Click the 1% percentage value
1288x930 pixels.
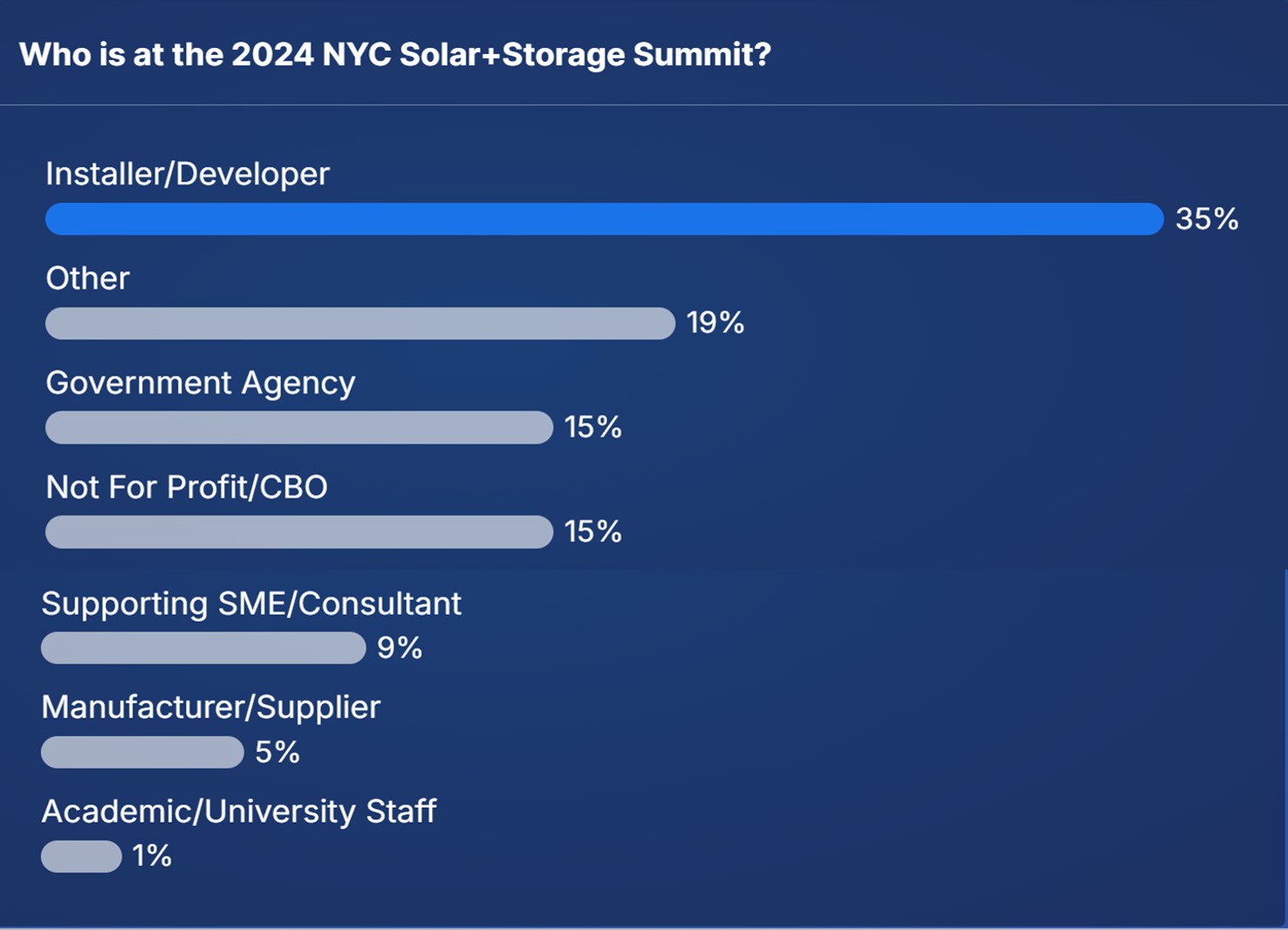(x=152, y=856)
